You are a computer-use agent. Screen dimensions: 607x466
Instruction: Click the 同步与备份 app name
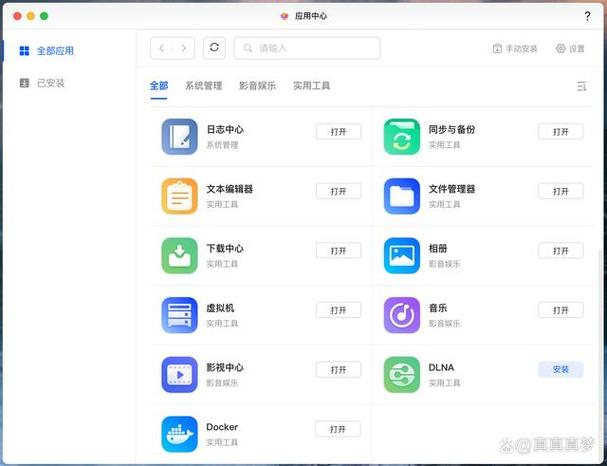452,129
